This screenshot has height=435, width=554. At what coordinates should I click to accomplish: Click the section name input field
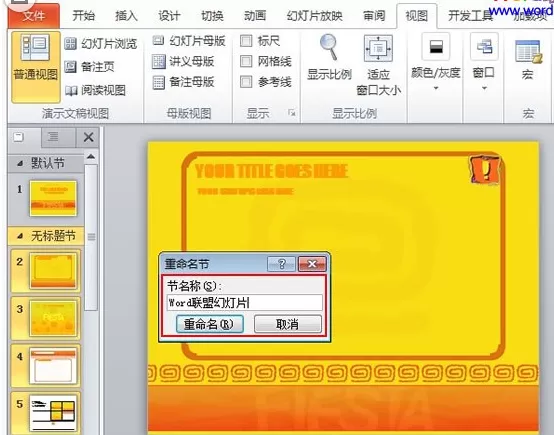(x=244, y=303)
